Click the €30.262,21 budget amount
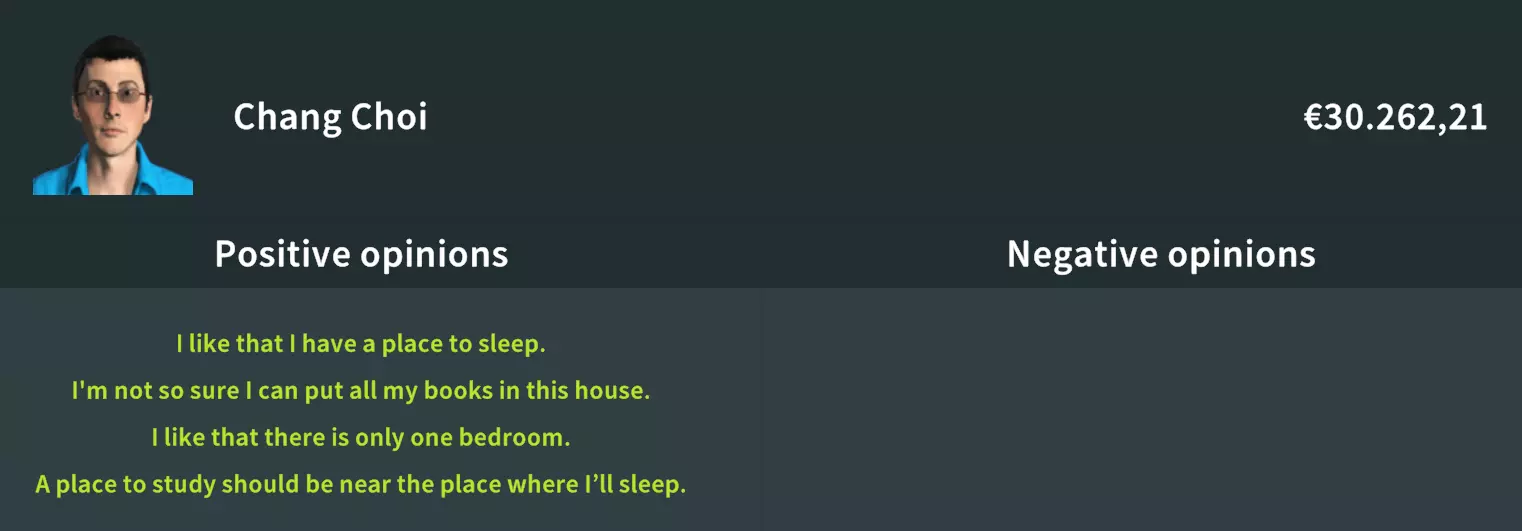This screenshot has width=1522, height=531. click(1395, 118)
